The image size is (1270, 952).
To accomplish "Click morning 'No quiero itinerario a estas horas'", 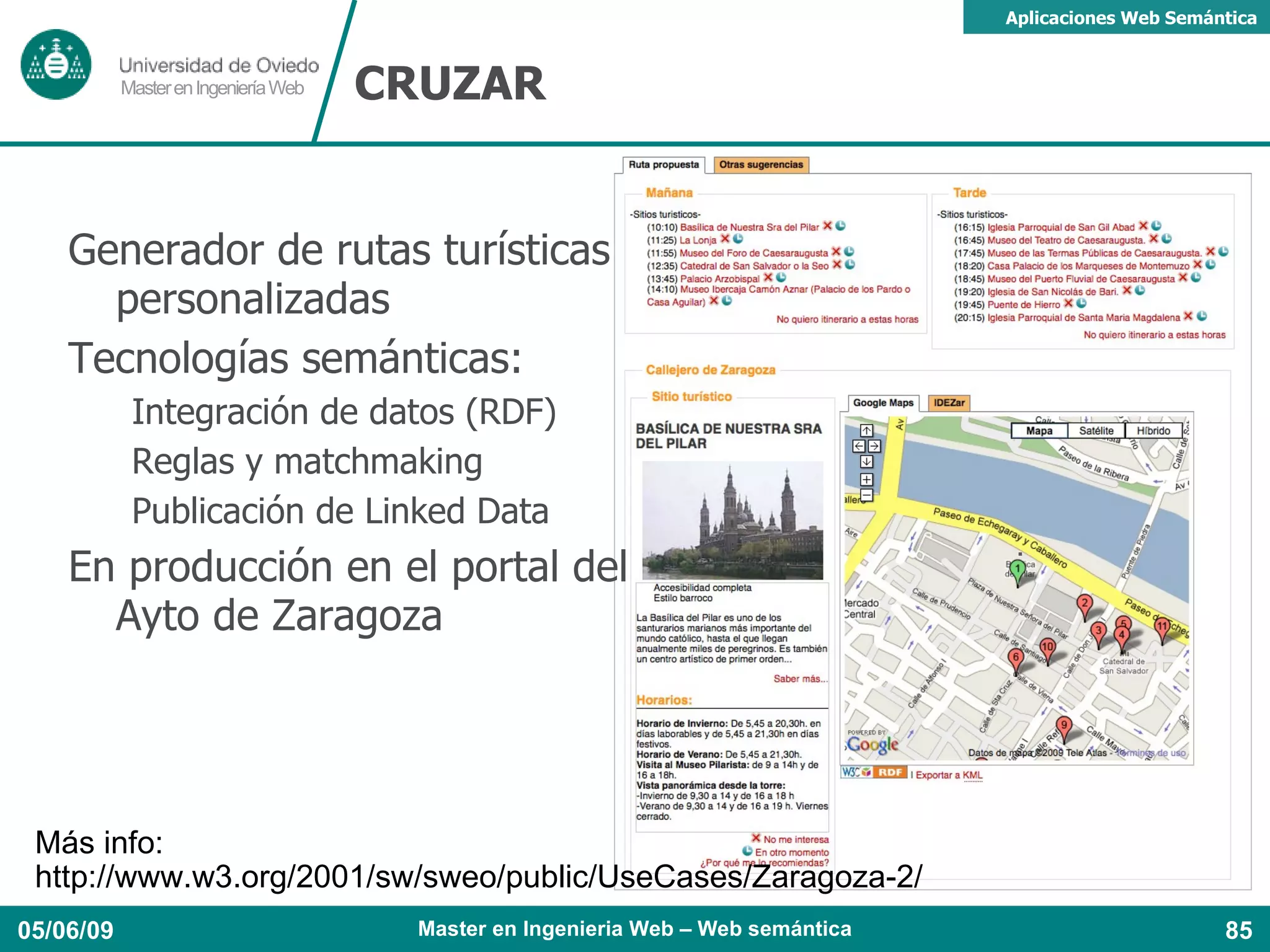I will coord(847,320).
